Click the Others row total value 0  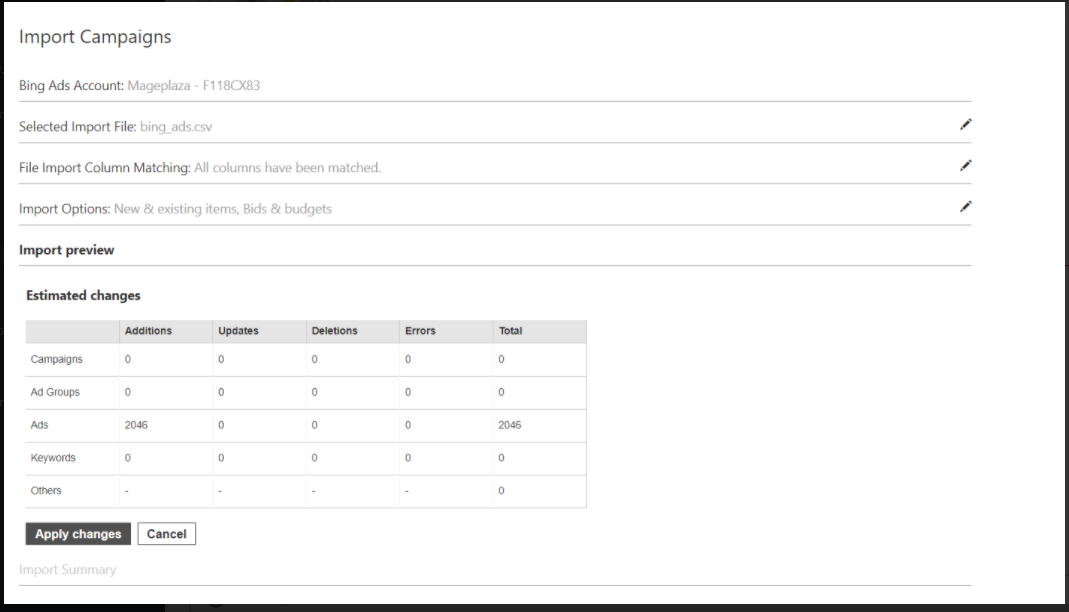click(501, 490)
